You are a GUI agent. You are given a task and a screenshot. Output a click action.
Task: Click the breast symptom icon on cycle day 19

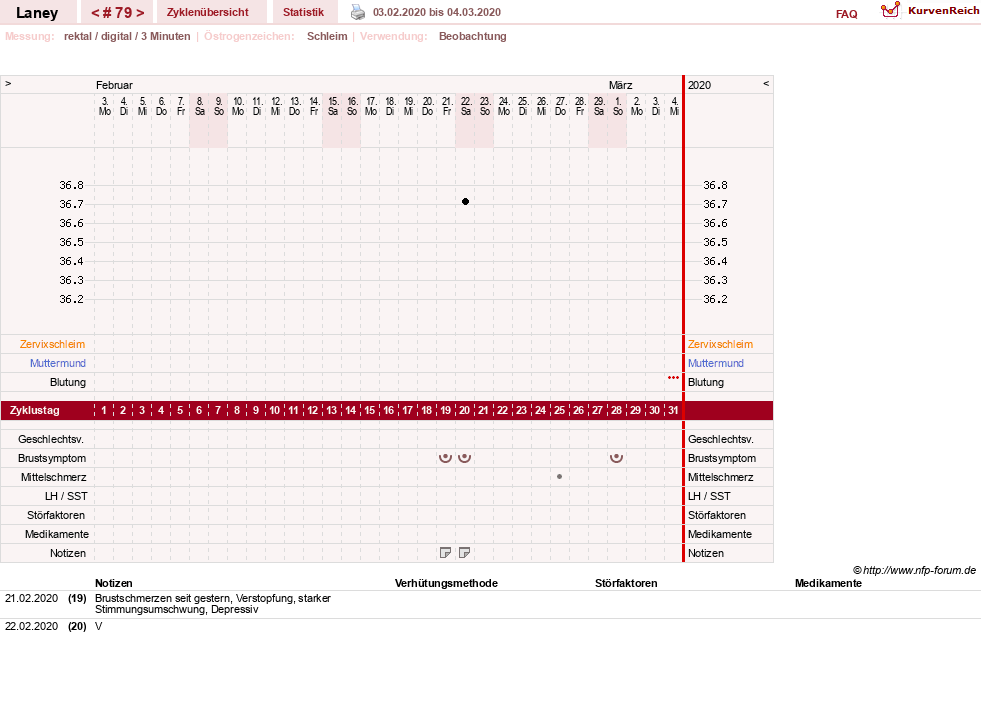[x=445, y=458]
